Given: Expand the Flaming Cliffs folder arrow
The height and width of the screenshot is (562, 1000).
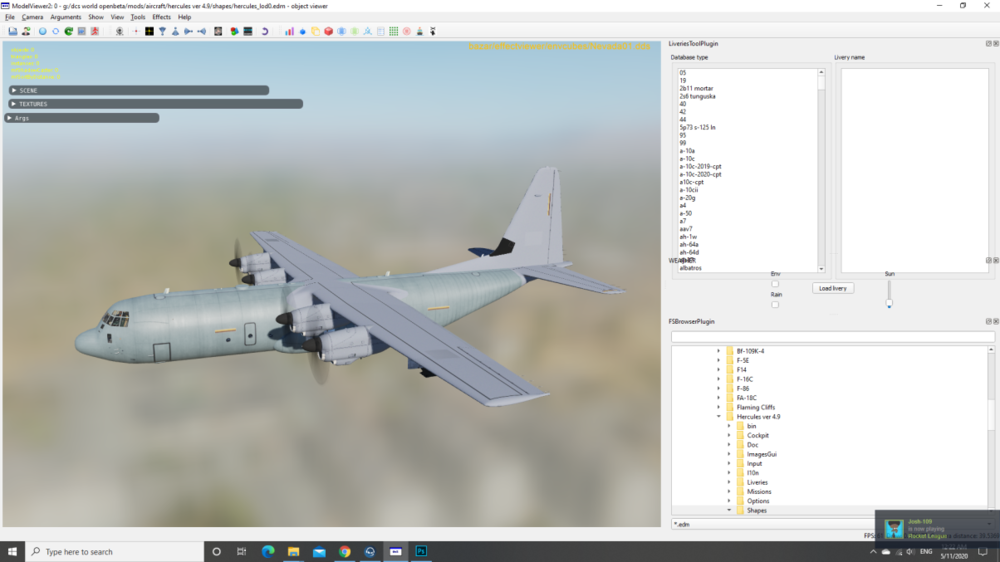Looking at the screenshot, I should pyautogui.click(x=718, y=407).
